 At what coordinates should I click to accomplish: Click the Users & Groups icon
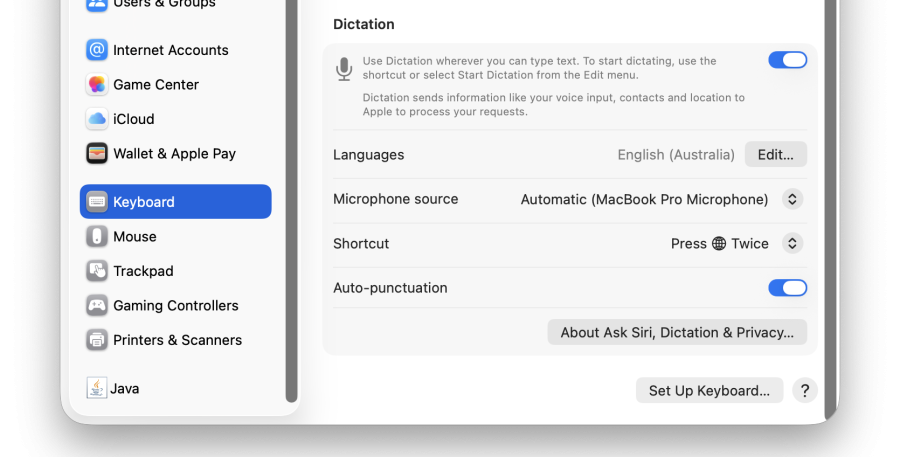(96, 5)
